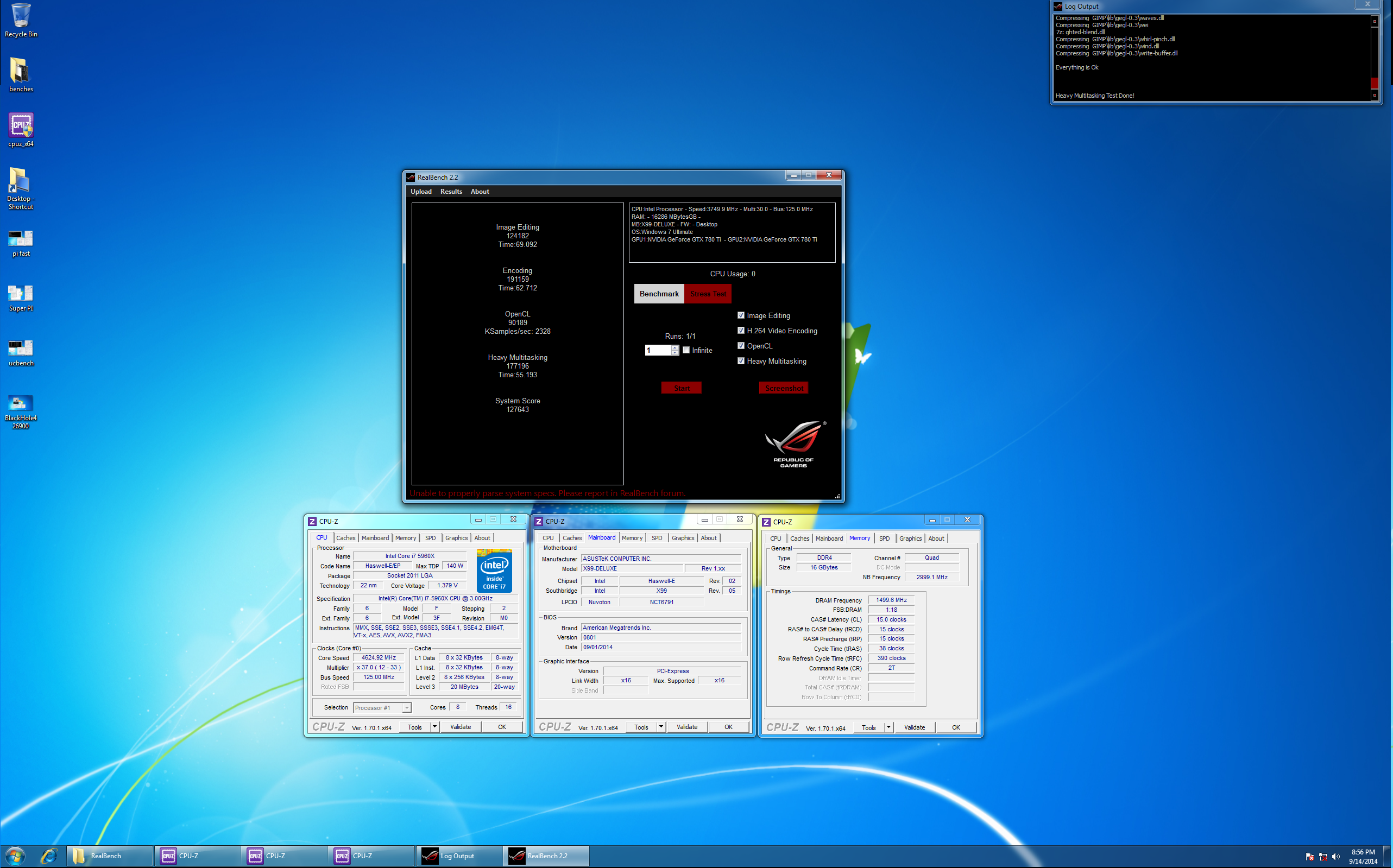Click the DRAM Frequency 1499.6 MHz value
The width and height of the screenshot is (1393, 868).
[891, 600]
